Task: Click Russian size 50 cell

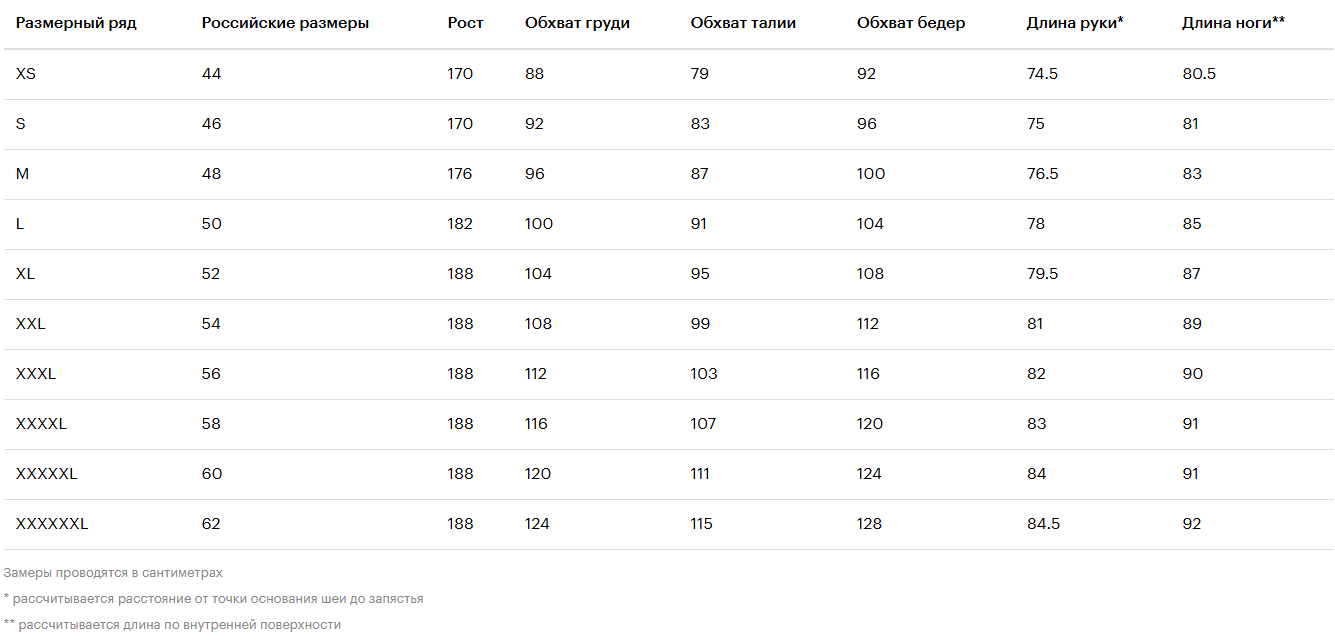Action: (x=211, y=224)
